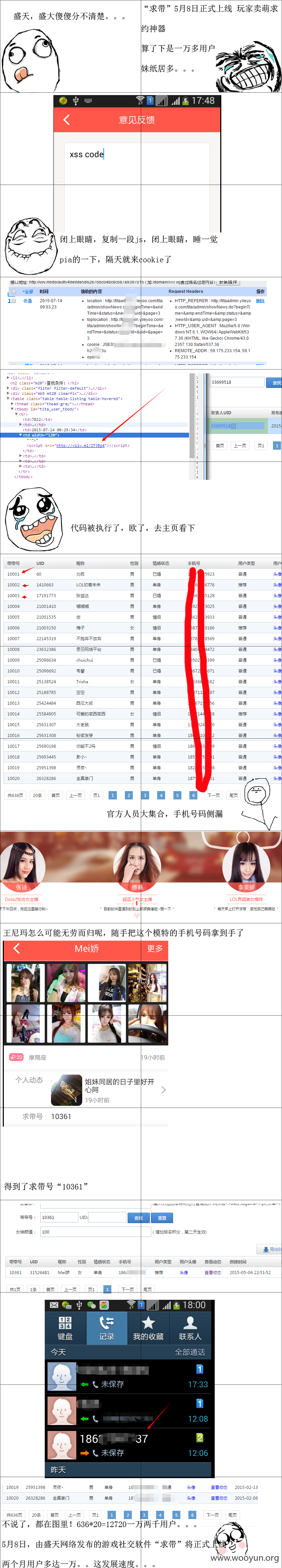The width and height of the screenshot is (282, 1568).
Task: Click 查找 next to the UID field
Action: pos(138,1218)
